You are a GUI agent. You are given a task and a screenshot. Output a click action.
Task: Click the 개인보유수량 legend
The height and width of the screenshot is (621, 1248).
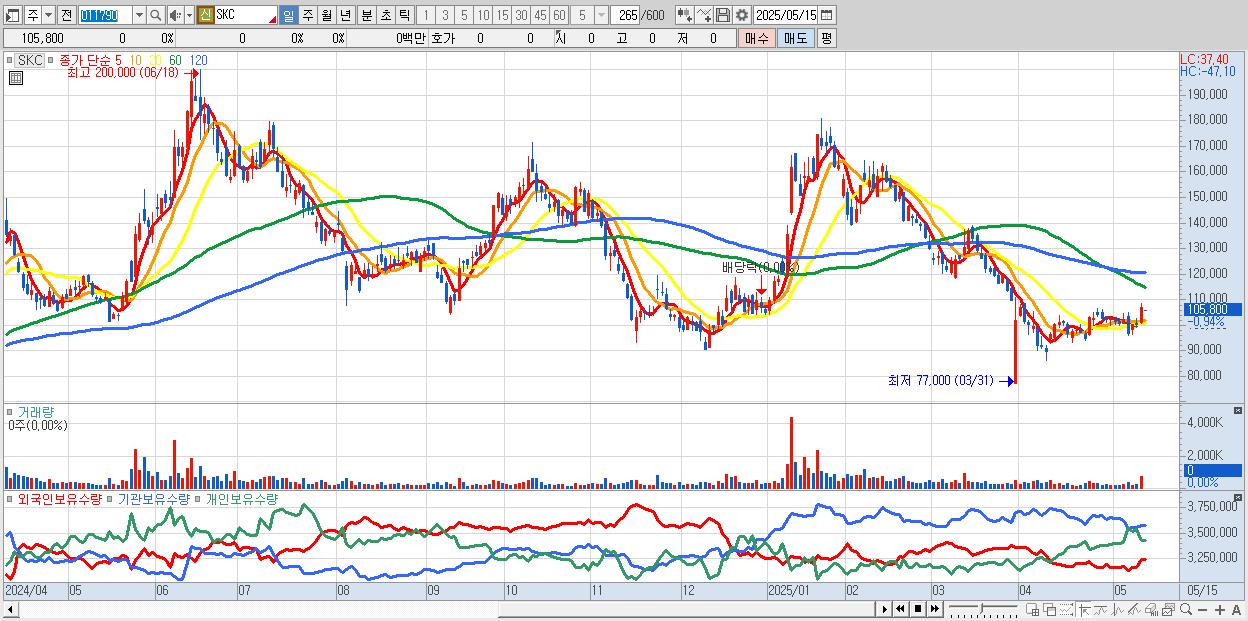tap(242, 498)
